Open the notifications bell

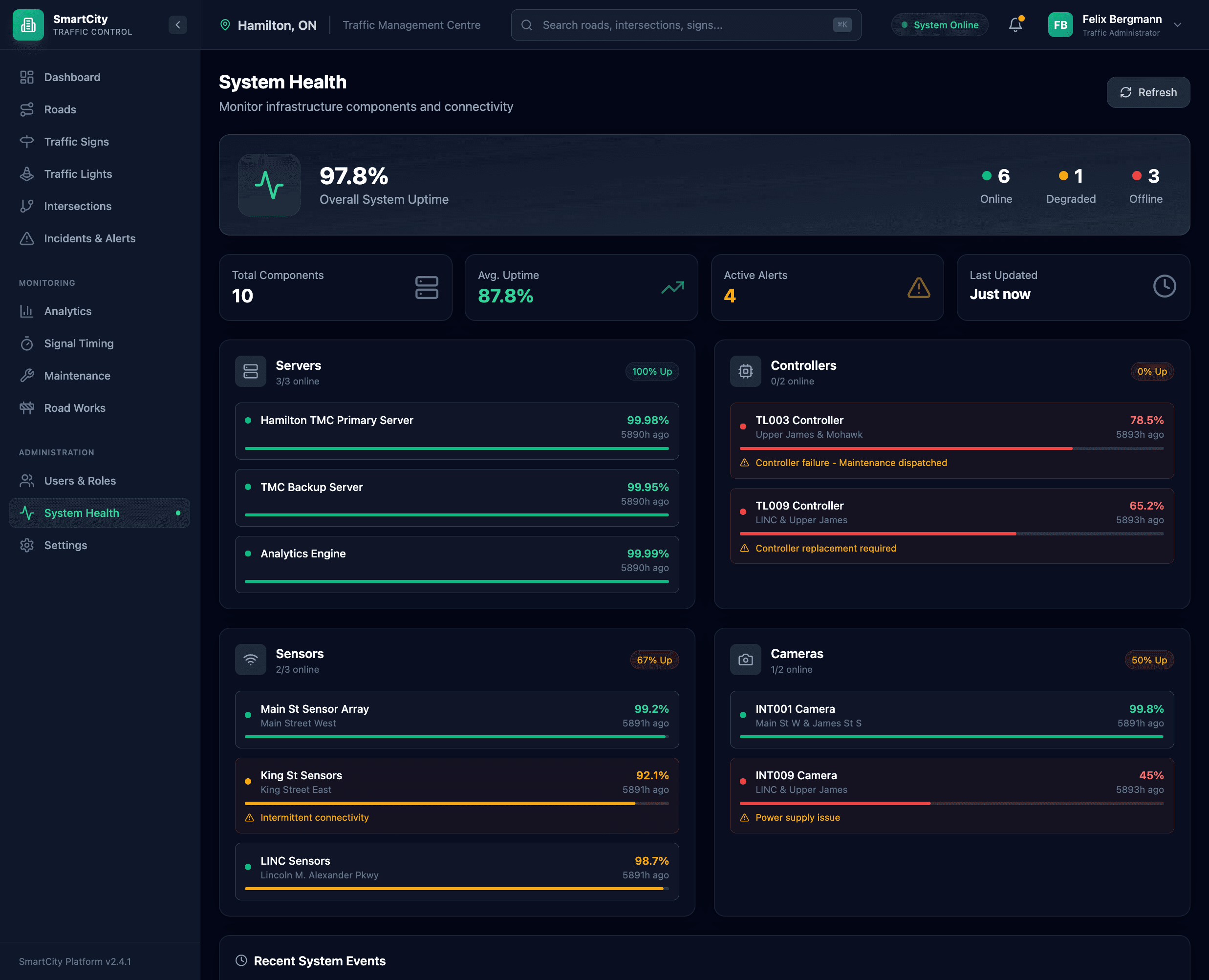(1015, 25)
